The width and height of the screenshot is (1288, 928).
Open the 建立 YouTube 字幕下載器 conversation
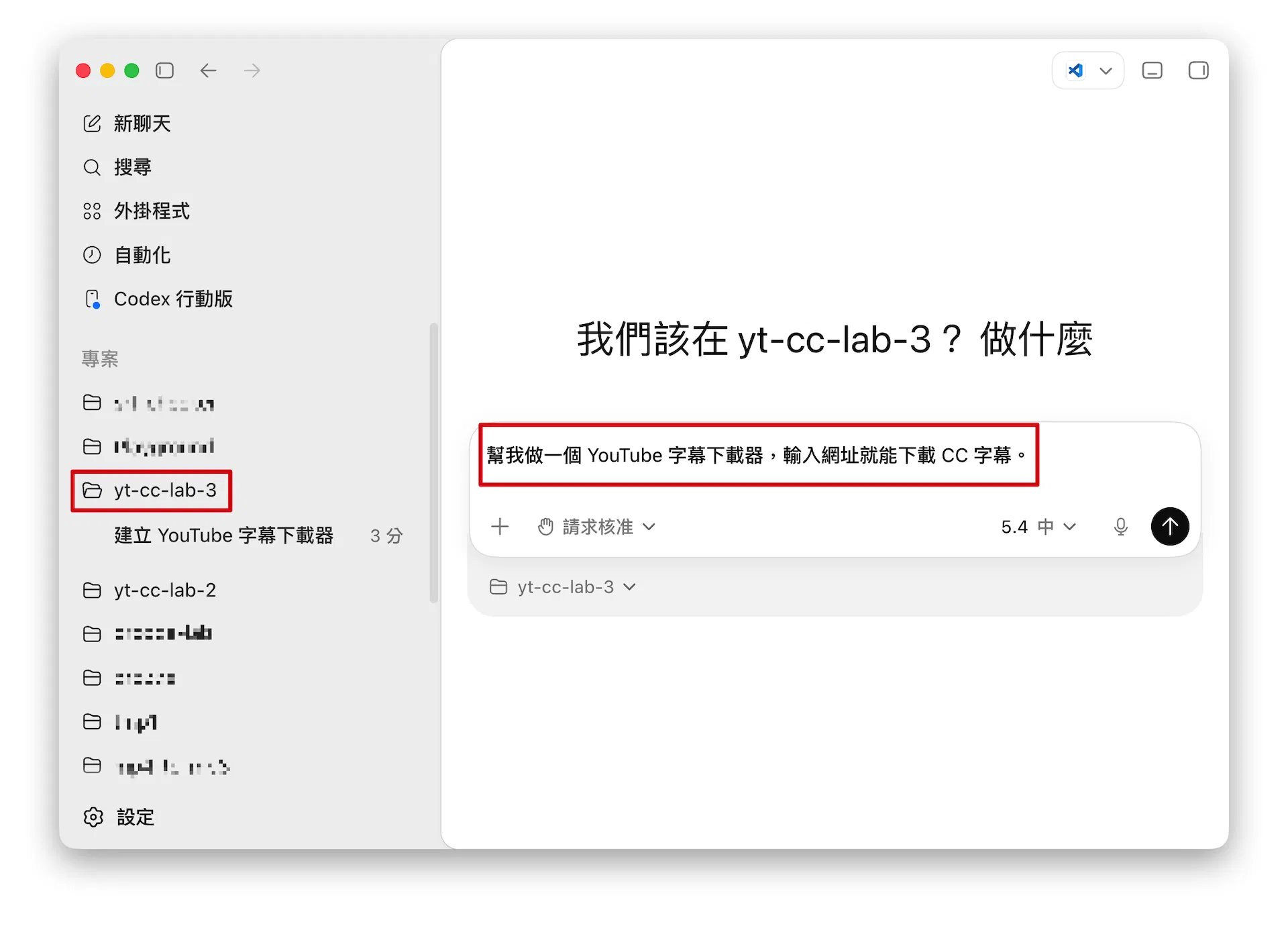click(x=224, y=535)
